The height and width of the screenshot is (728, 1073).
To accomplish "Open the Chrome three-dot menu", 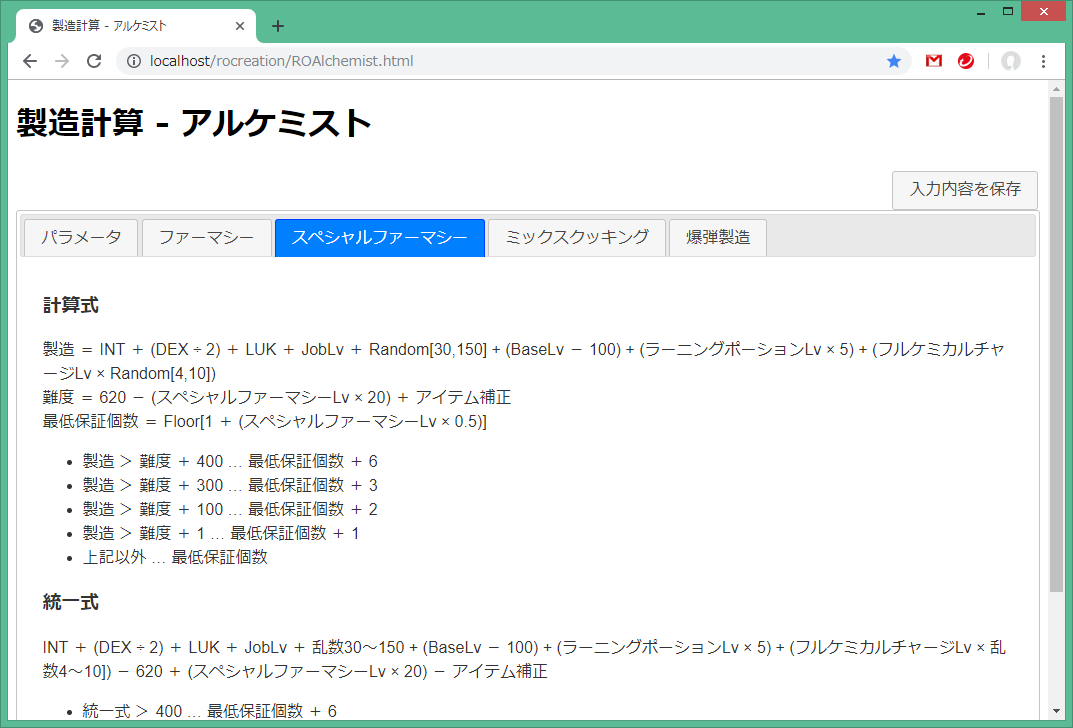I will tap(1043, 61).
